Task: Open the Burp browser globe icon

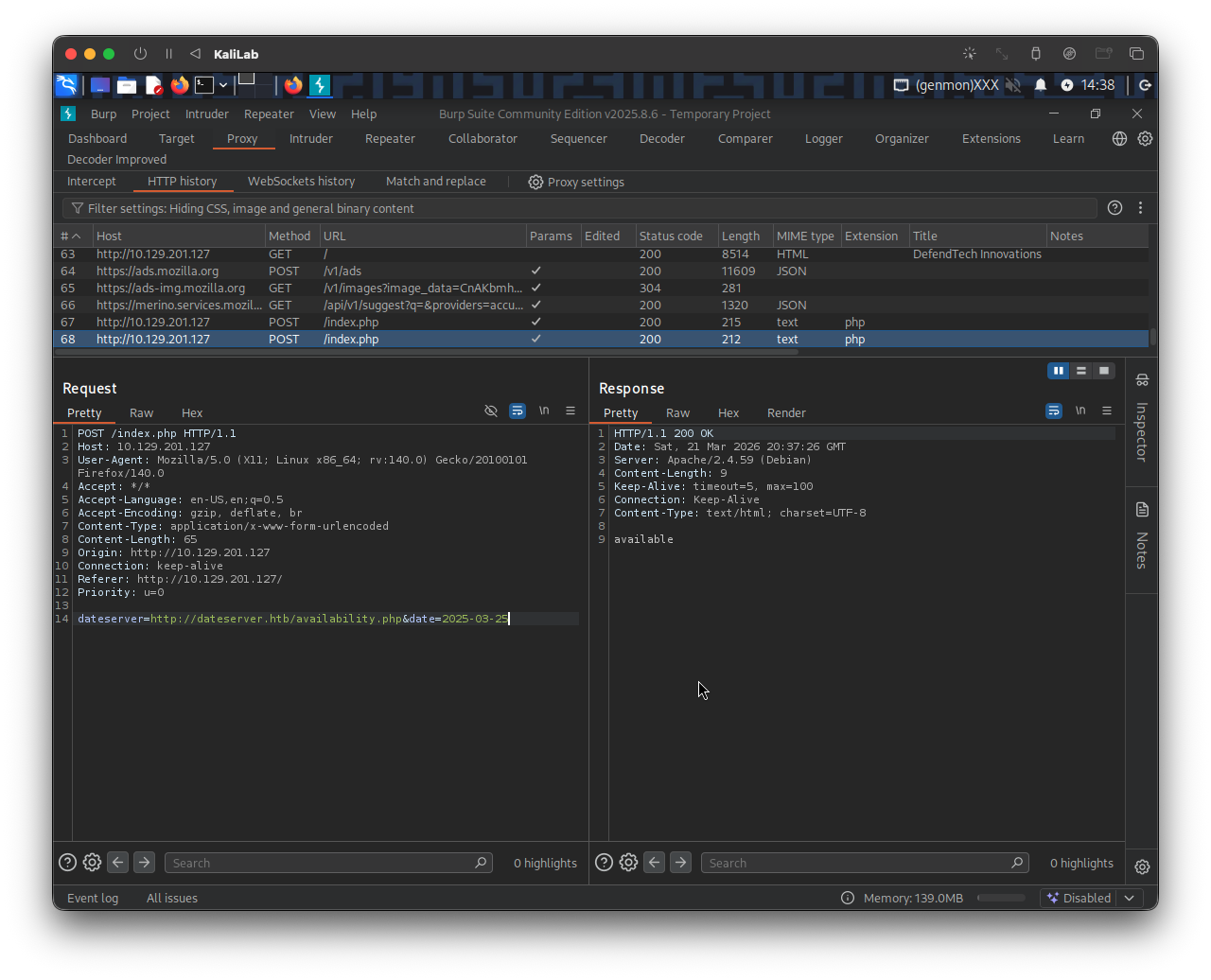Action: pos(1119,138)
